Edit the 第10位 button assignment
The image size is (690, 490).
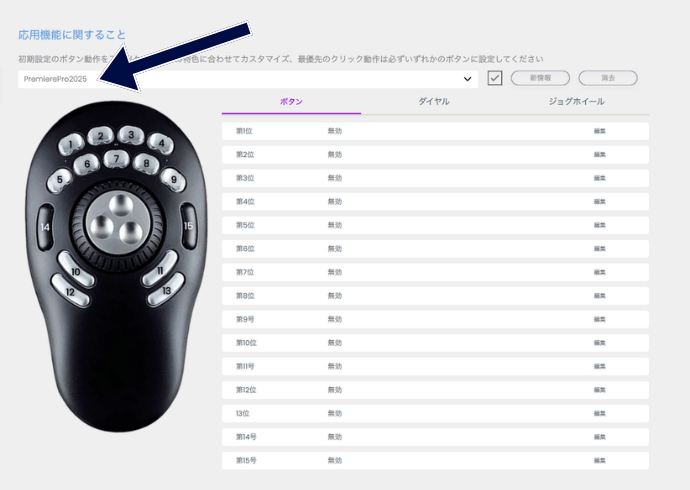pos(599,343)
